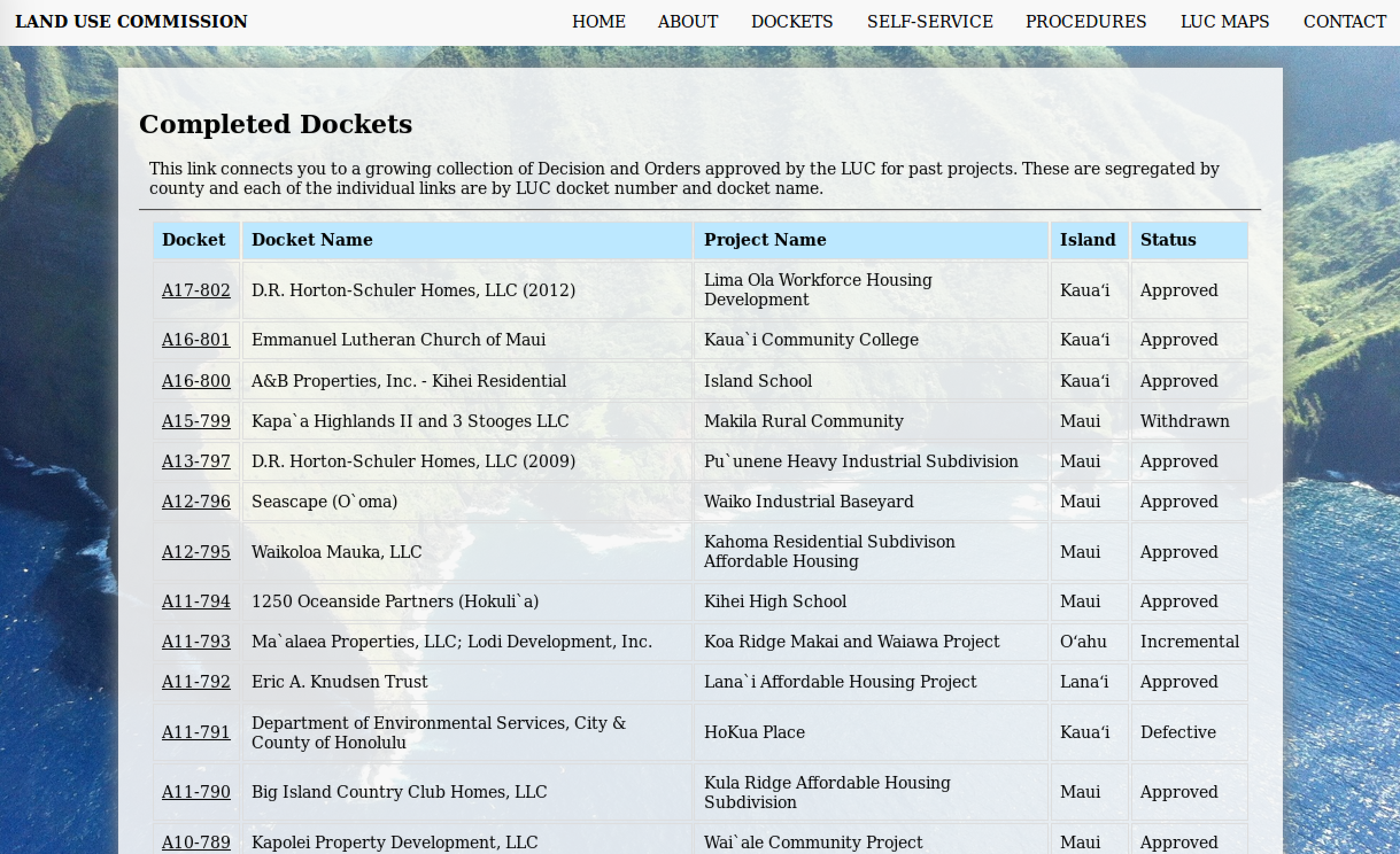
Task: Open docket A12-795 link
Action: pos(196,552)
